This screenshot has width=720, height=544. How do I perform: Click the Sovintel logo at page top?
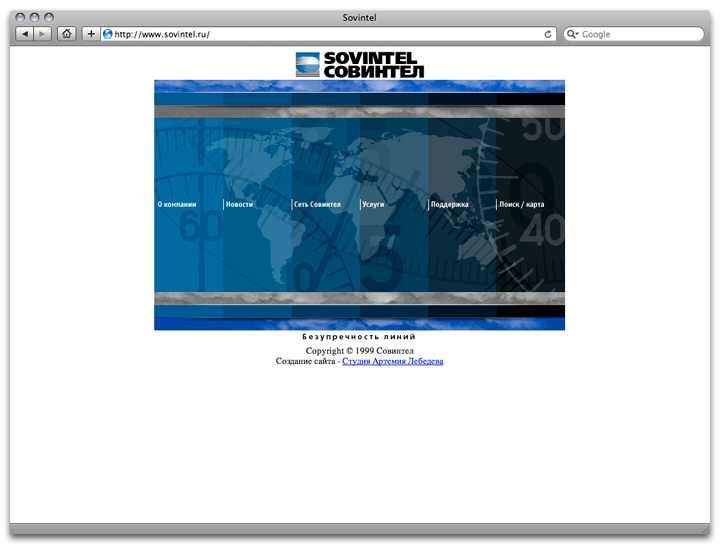point(360,64)
